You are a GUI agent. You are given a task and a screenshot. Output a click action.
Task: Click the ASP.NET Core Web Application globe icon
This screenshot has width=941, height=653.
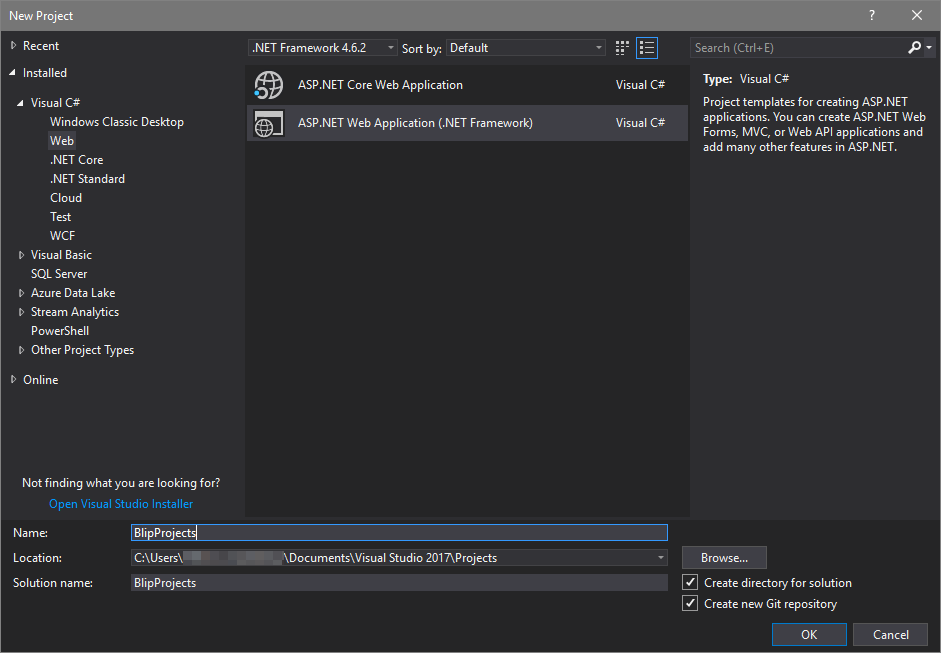[x=269, y=85]
